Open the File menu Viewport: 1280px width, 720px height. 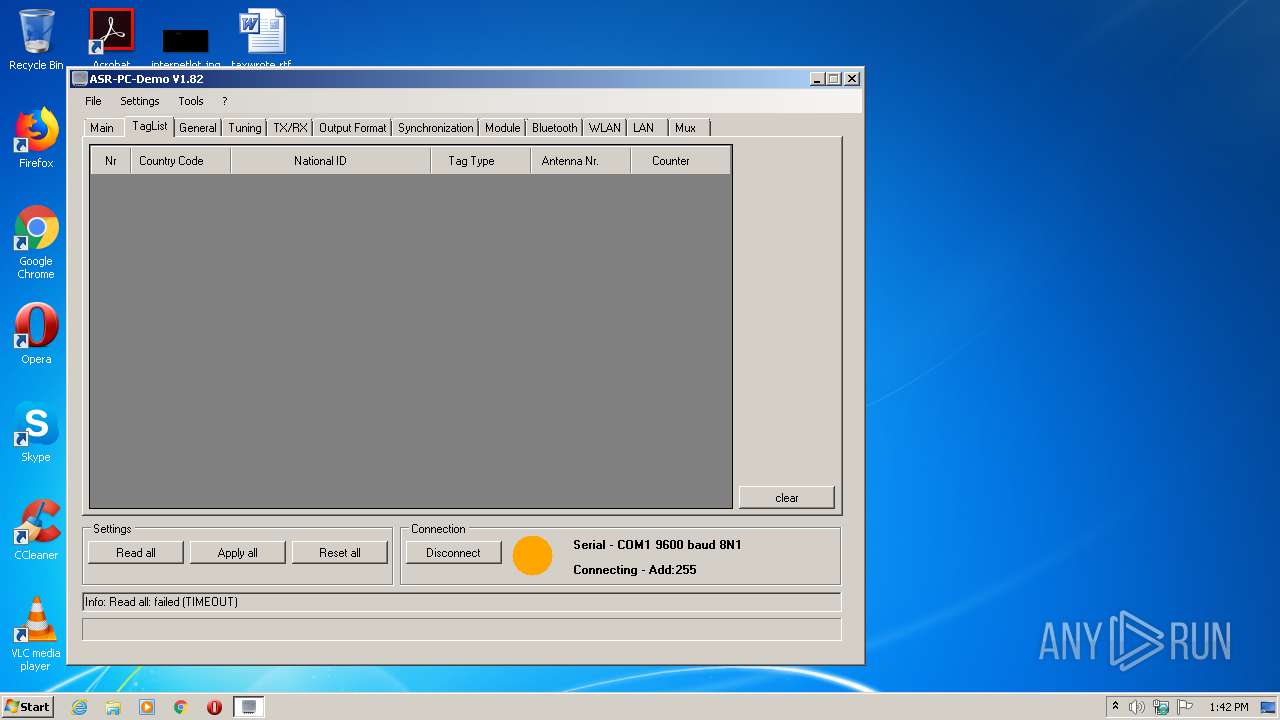[x=93, y=101]
